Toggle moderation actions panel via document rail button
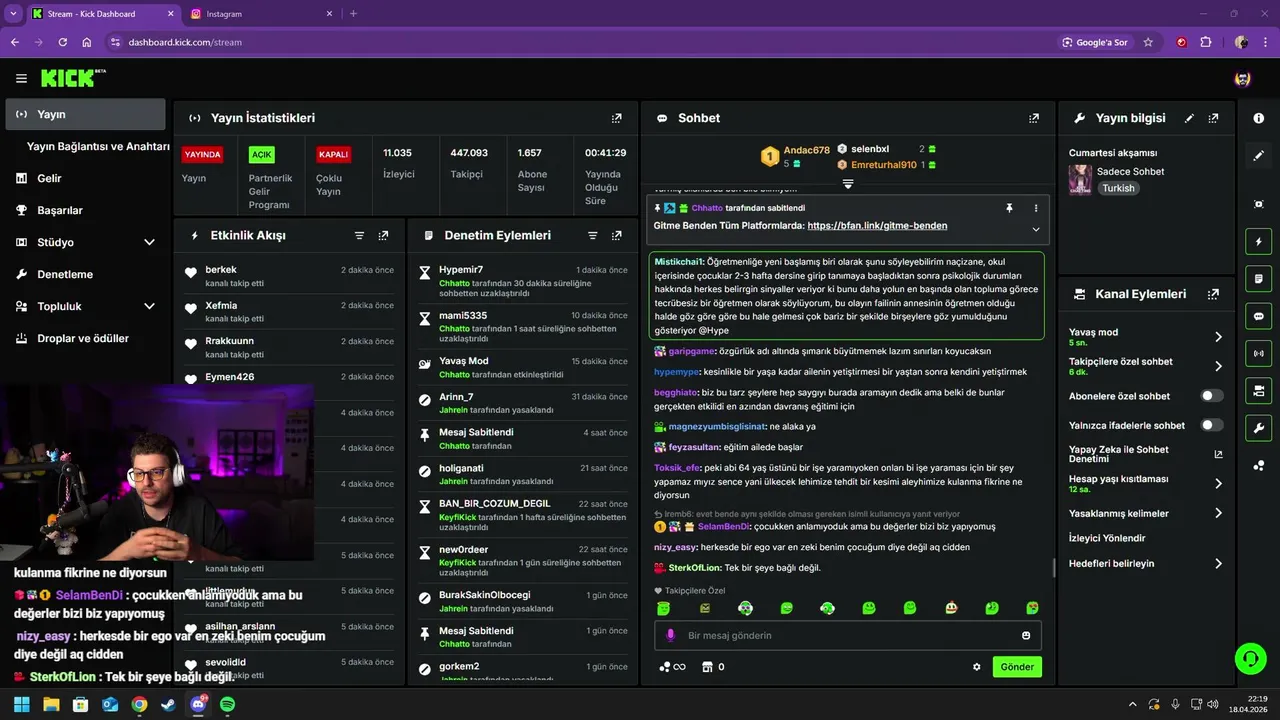The image size is (1280, 720). click(x=1258, y=278)
